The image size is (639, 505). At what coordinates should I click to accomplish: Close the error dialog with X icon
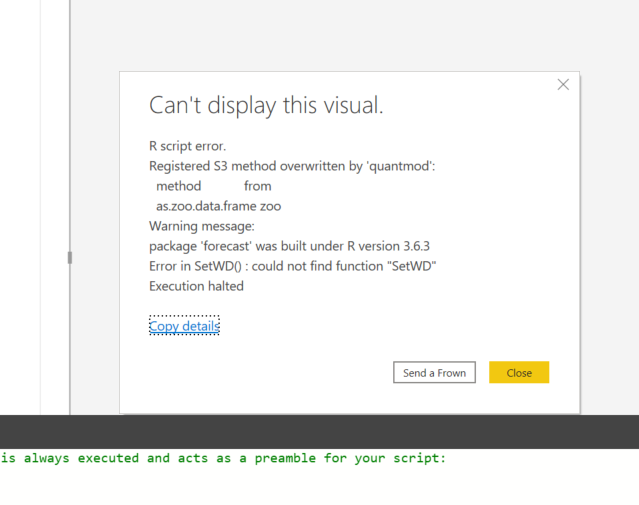[x=563, y=85]
